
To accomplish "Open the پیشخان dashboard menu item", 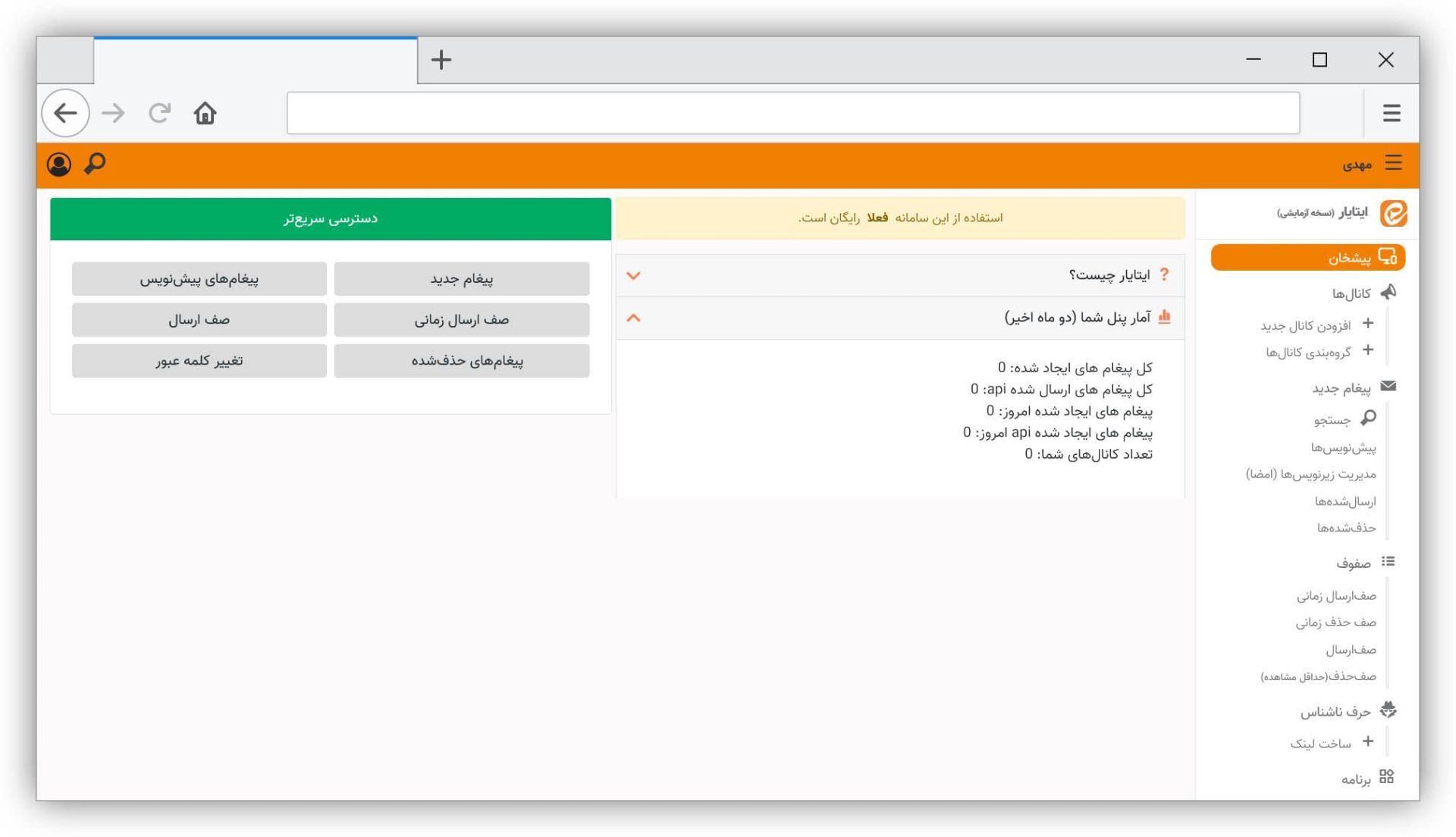I will (1308, 258).
